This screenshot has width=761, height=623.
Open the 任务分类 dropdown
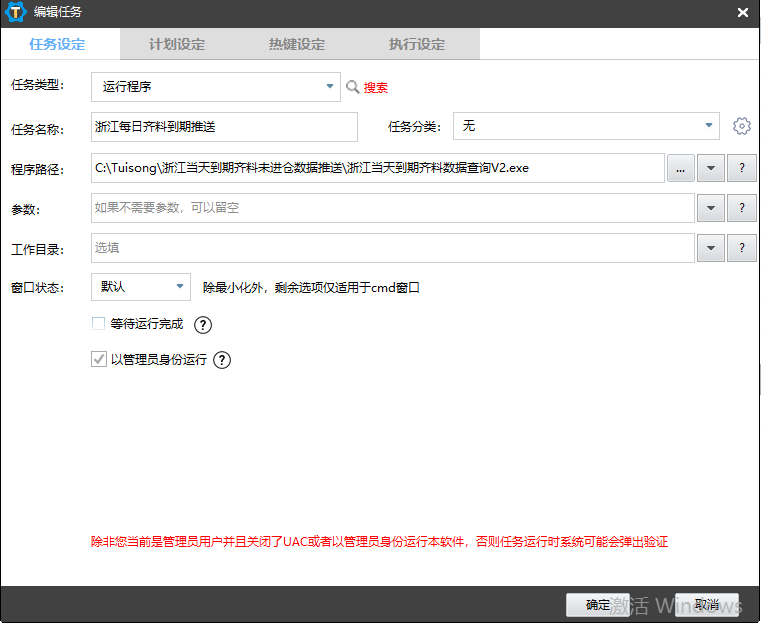click(709, 126)
